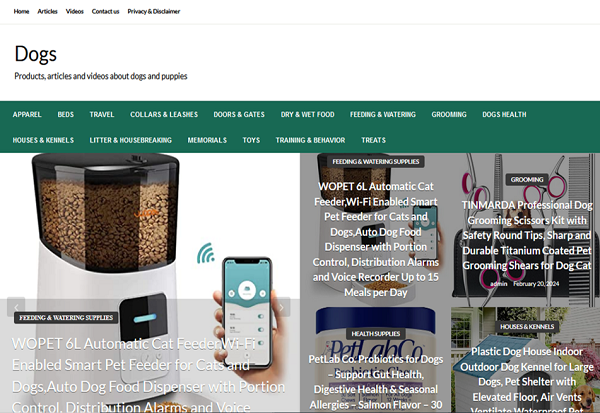
Task: Click Houses & Kennels tag on dog house card
Action: tap(527, 326)
